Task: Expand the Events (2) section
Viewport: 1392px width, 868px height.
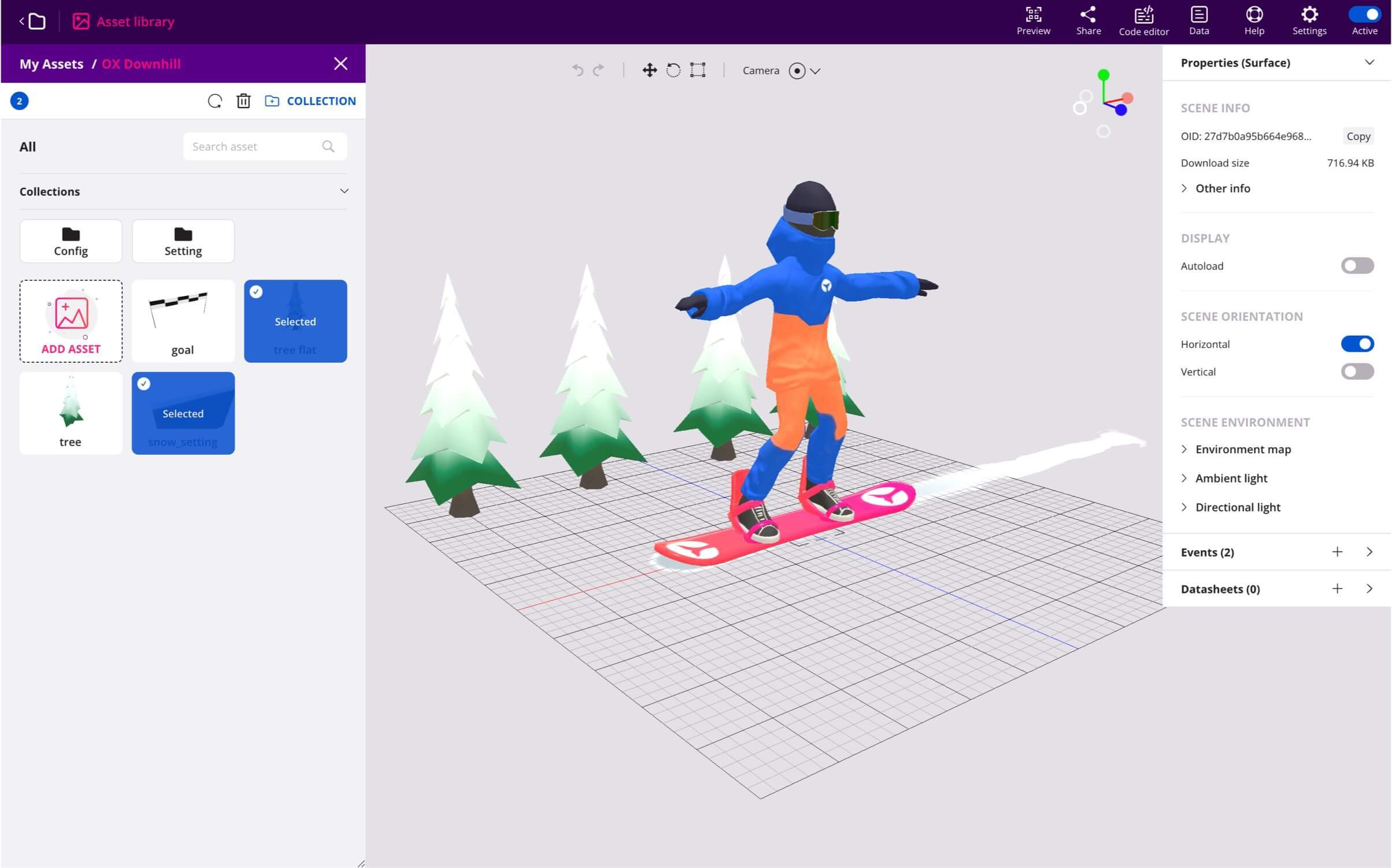Action: 1369,552
